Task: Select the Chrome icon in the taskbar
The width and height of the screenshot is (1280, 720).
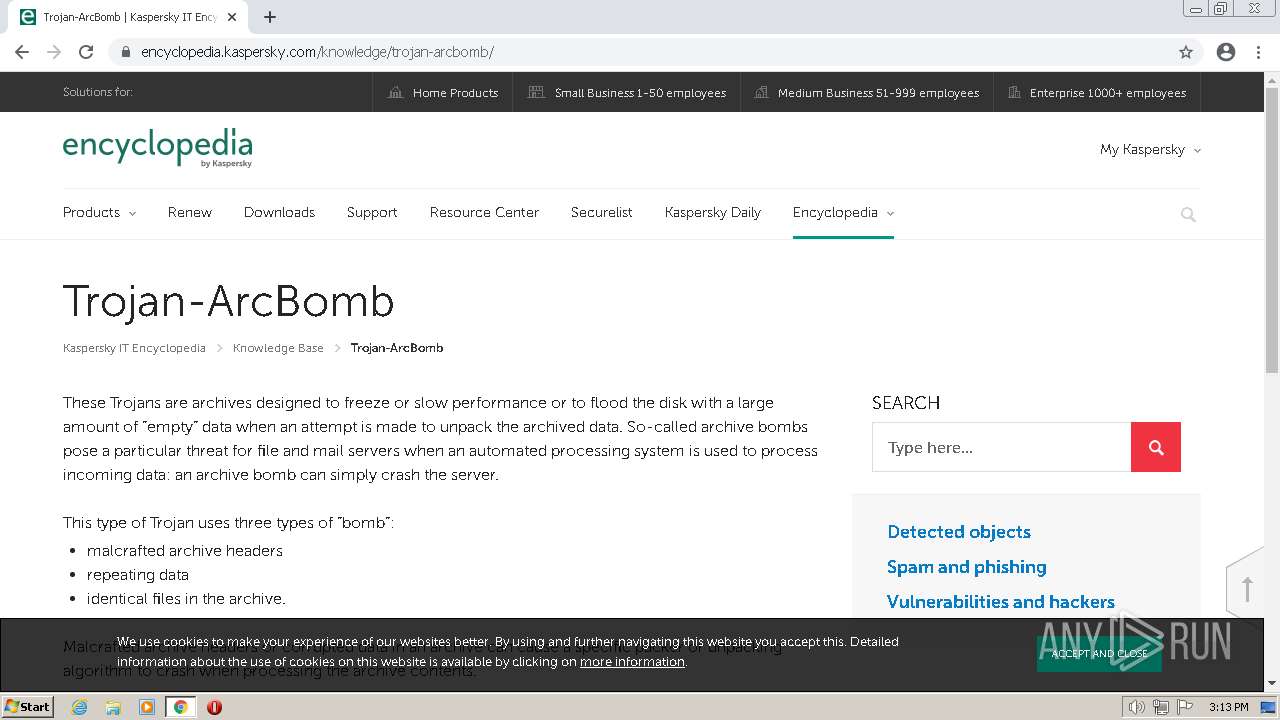Action: coord(180,707)
